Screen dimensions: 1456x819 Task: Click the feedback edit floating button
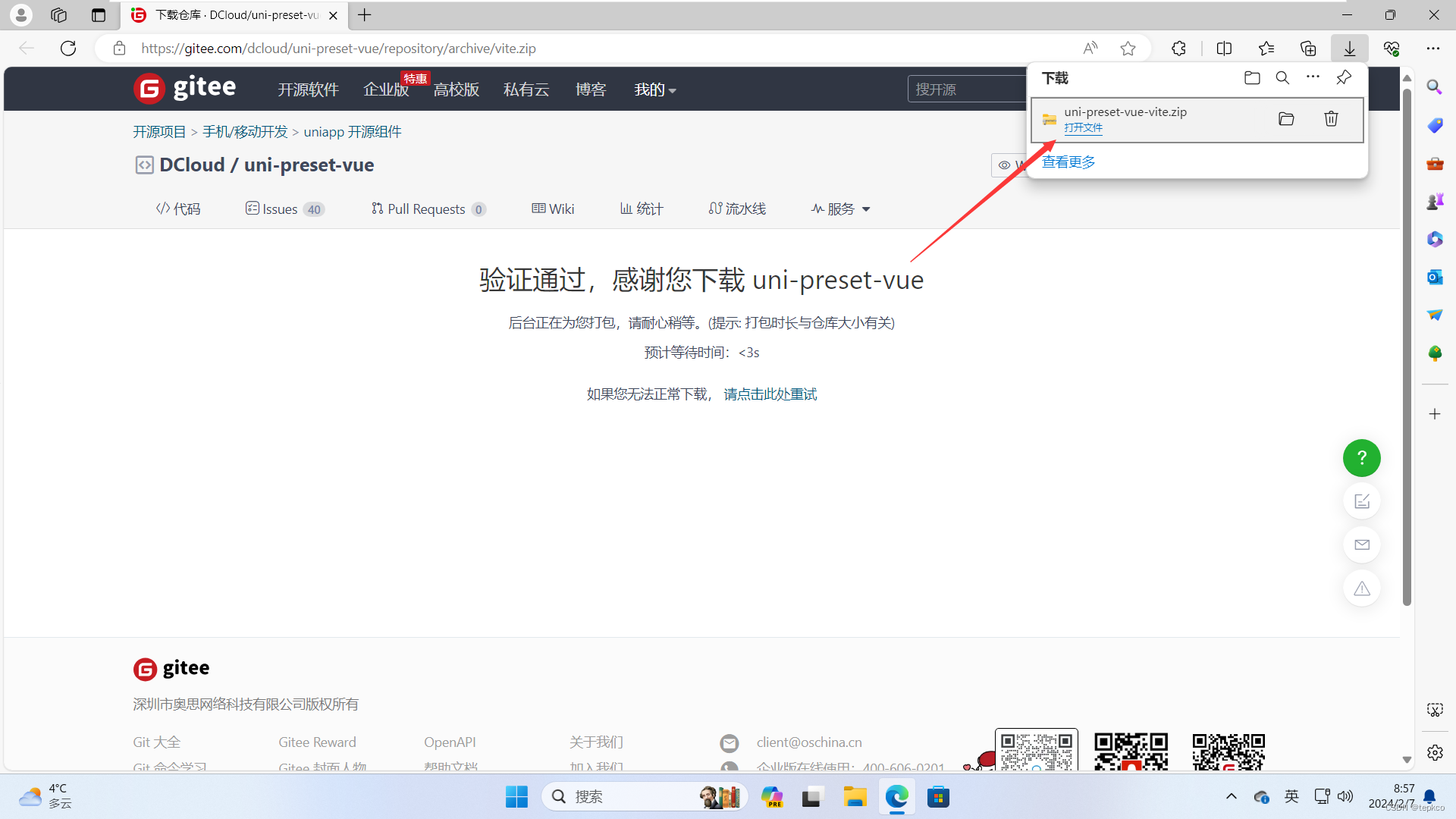(1362, 501)
